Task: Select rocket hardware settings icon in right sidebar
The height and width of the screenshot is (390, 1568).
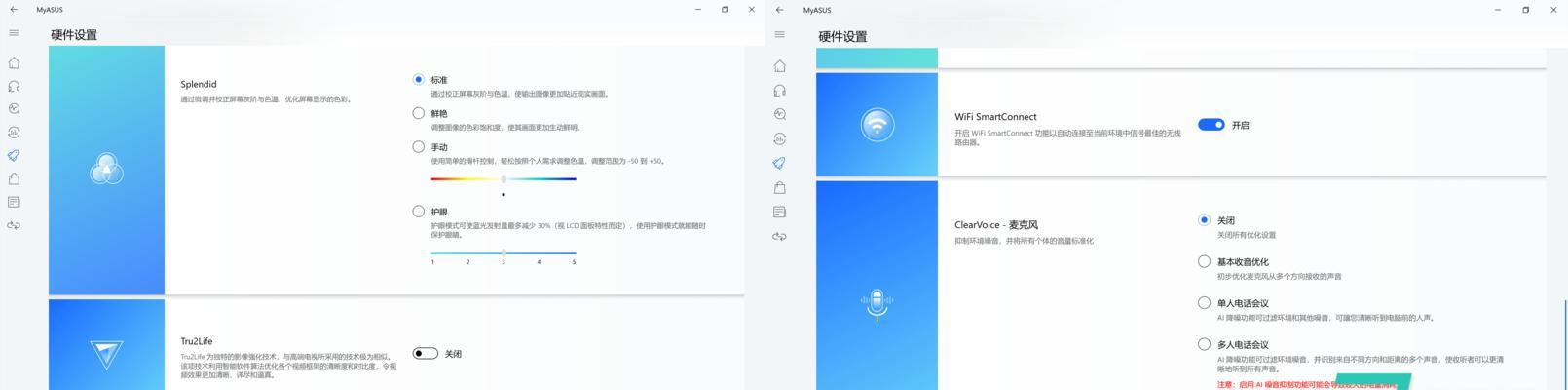Action: click(779, 163)
